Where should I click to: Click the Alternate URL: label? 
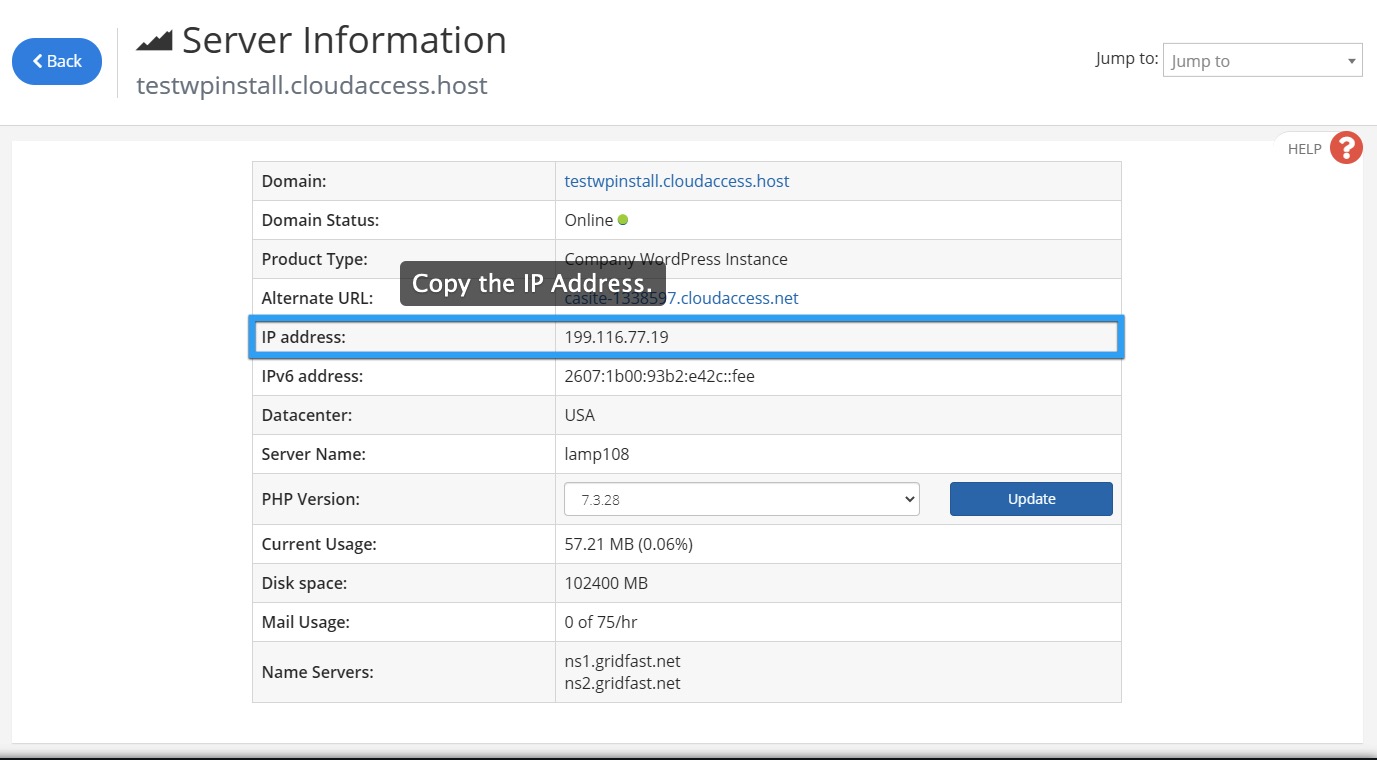pos(317,298)
